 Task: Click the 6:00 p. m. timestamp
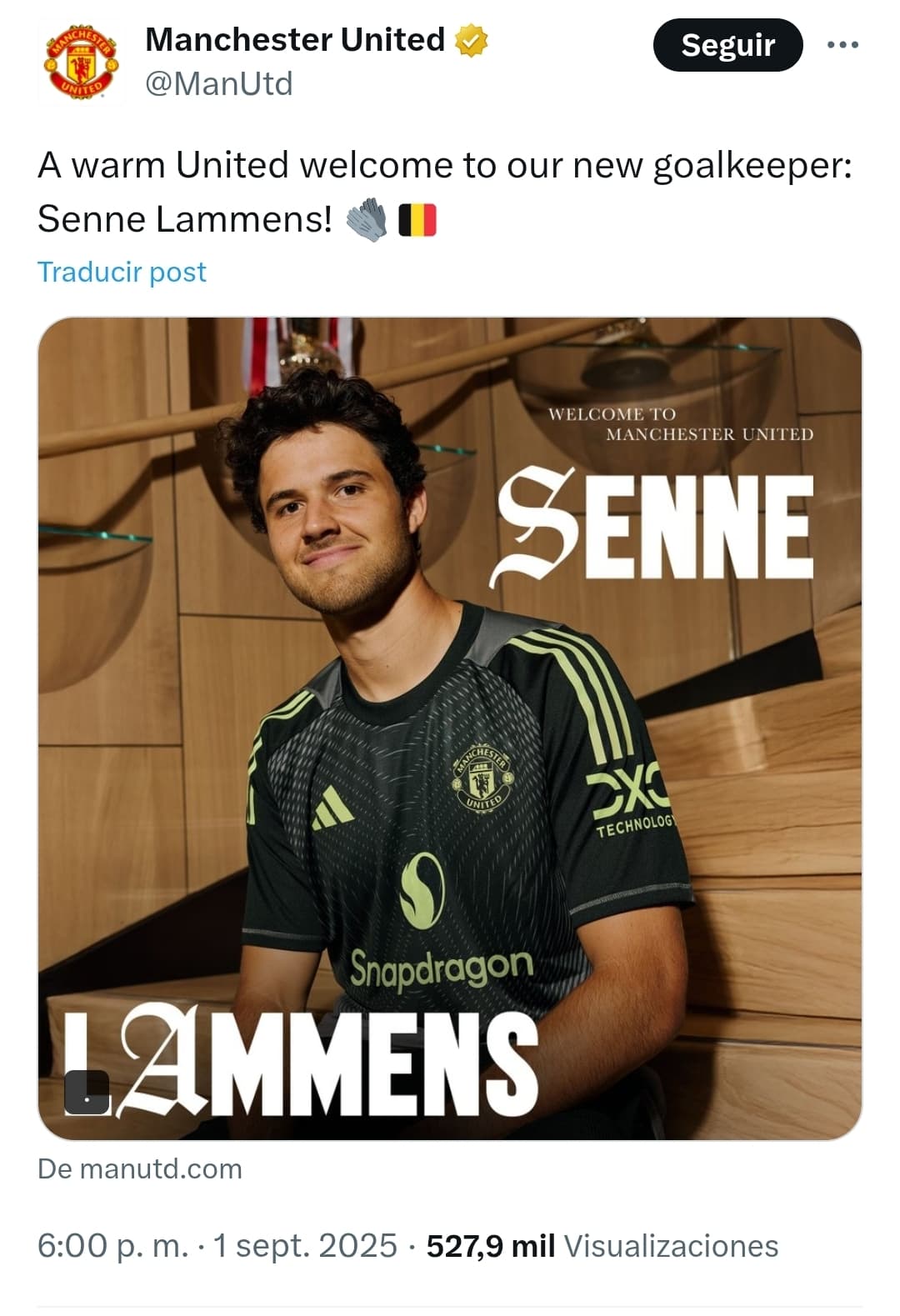point(113,1246)
